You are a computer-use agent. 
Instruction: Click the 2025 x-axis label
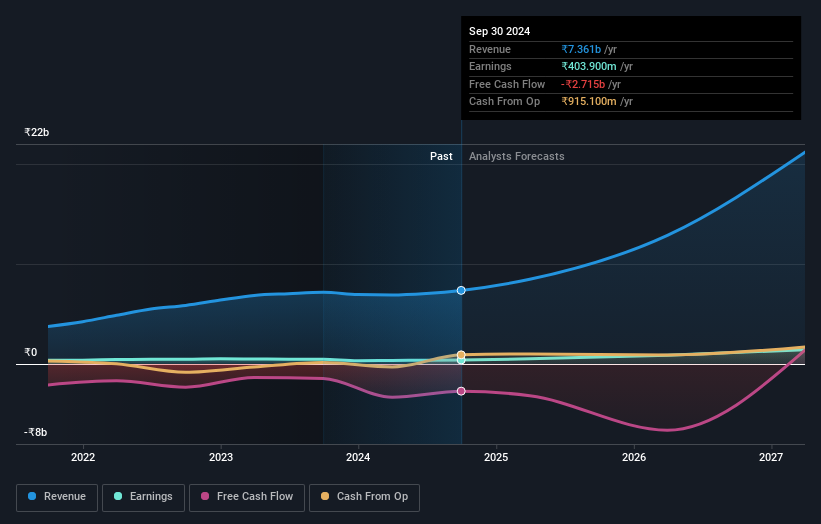pos(496,457)
